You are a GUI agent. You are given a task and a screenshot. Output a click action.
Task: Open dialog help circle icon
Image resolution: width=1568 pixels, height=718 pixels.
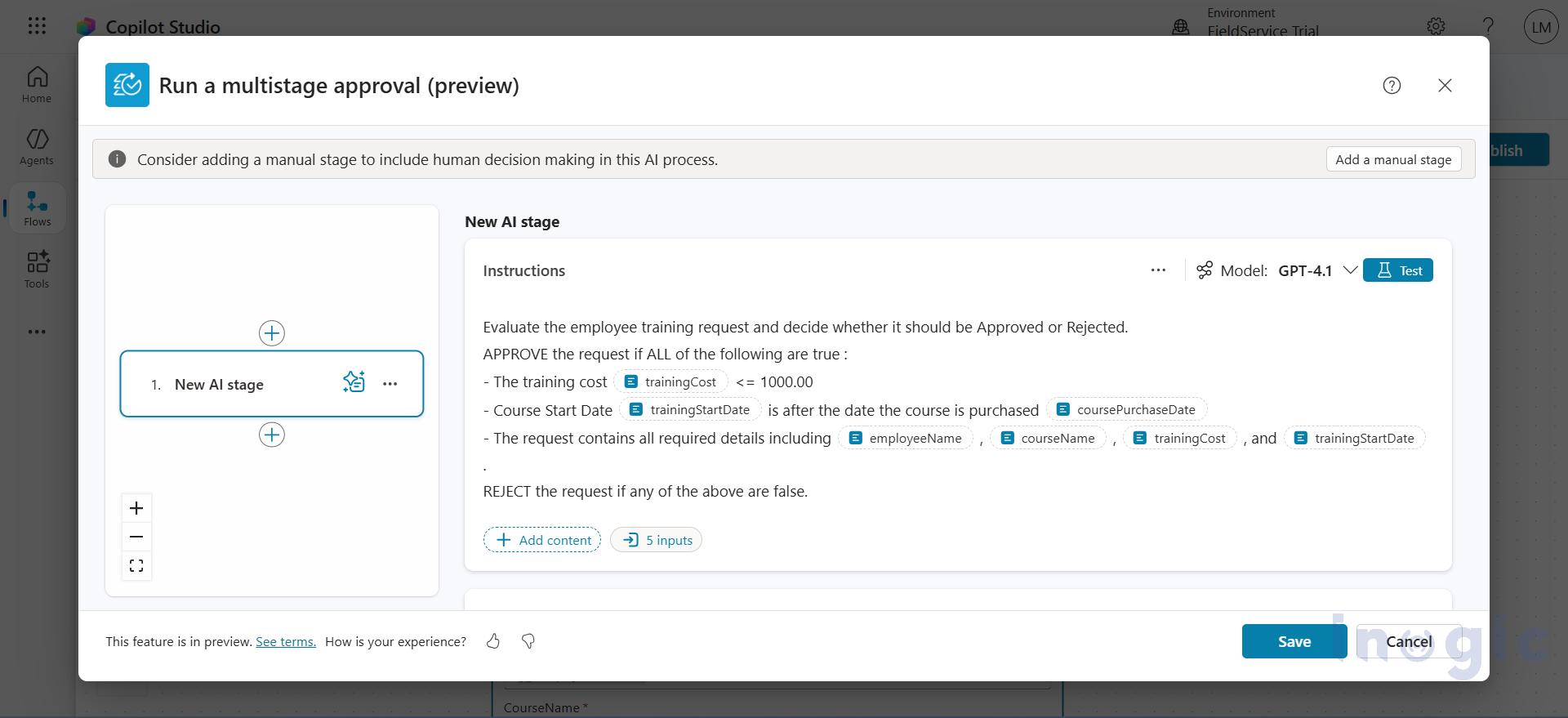[x=1392, y=85]
